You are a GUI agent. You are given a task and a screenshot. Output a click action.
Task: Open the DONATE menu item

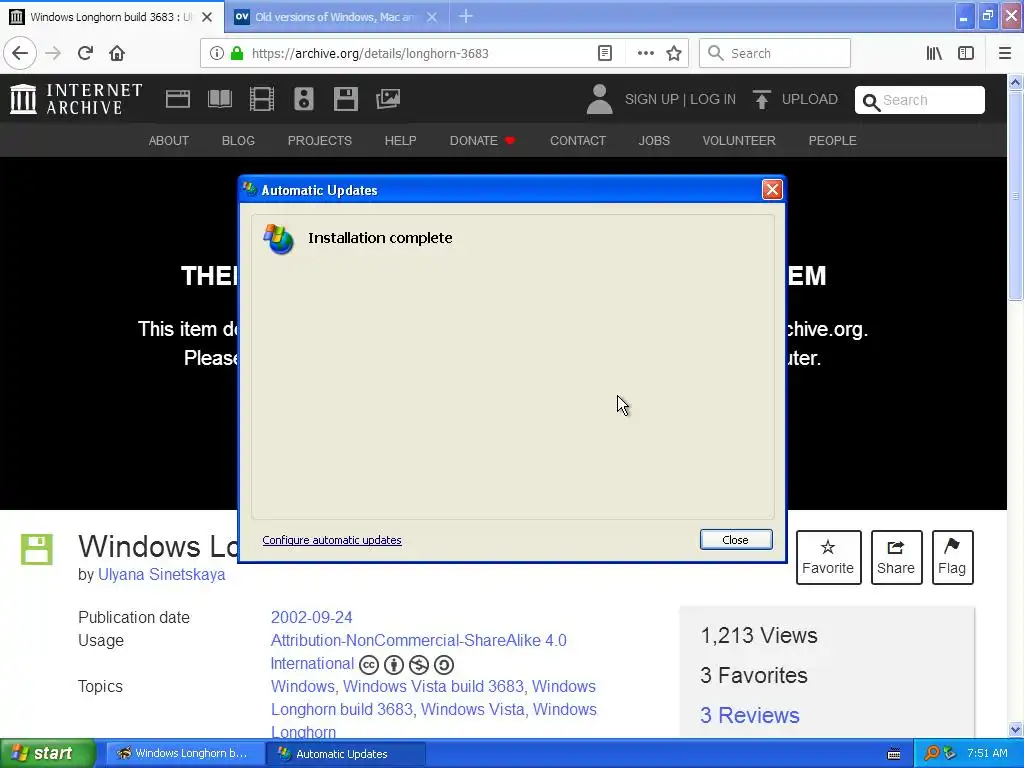(482, 140)
